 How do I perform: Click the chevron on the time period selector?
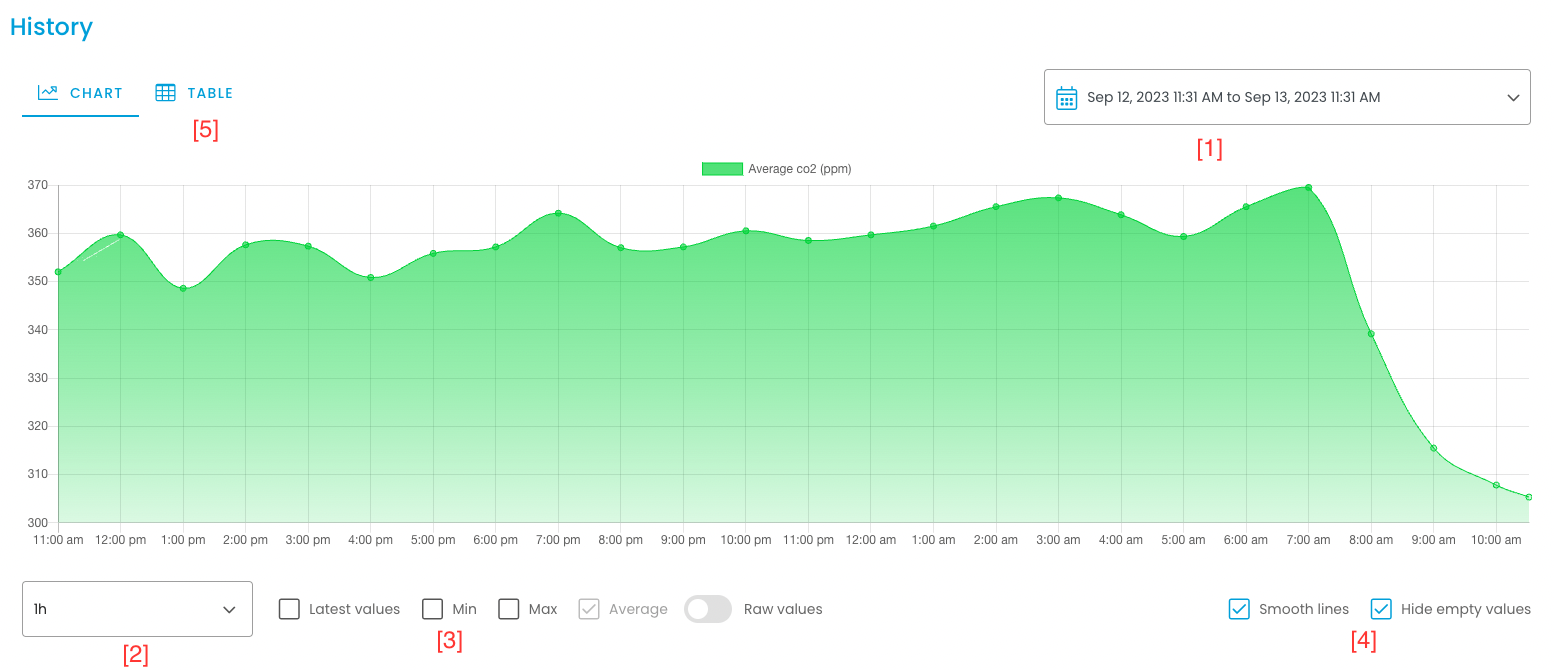point(1512,97)
